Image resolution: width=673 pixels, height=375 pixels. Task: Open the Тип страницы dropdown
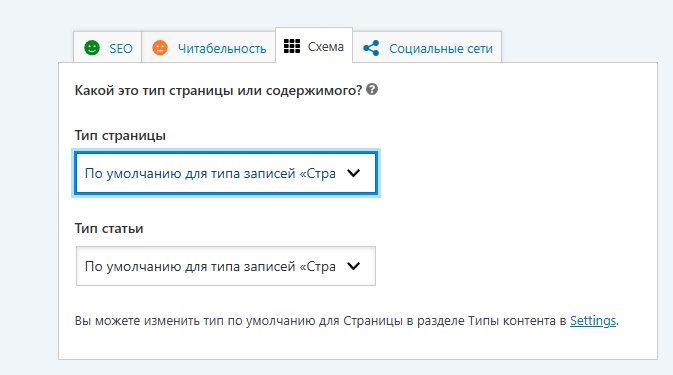pyautogui.click(x=226, y=173)
